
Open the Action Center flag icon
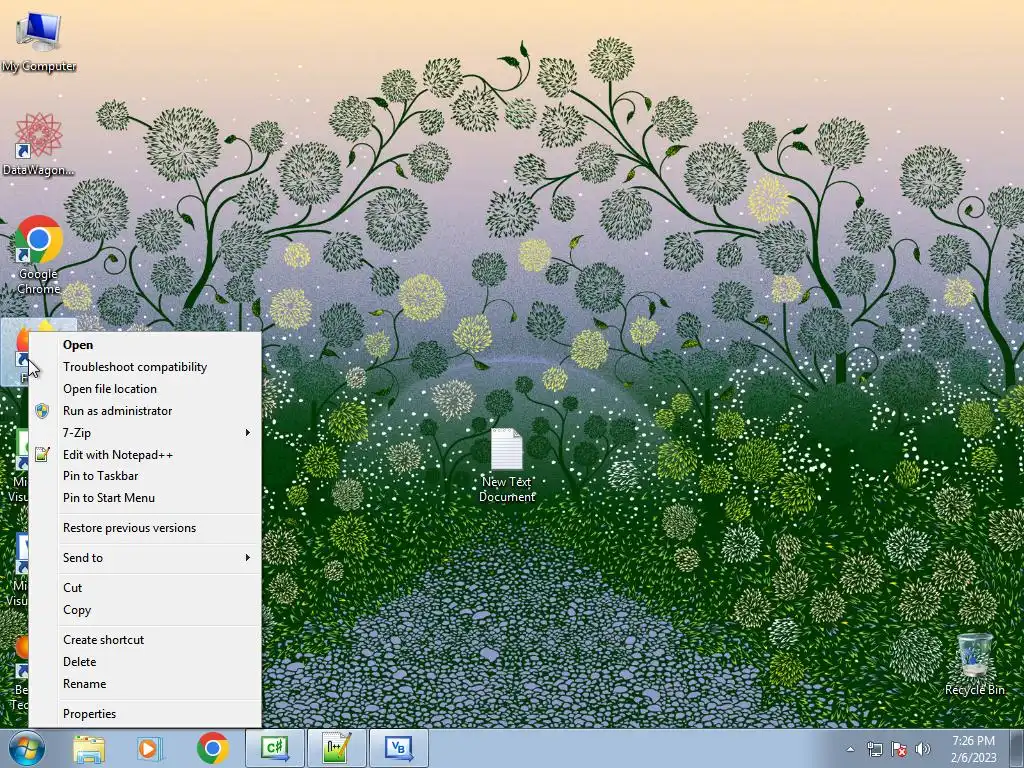coord(899,749)
